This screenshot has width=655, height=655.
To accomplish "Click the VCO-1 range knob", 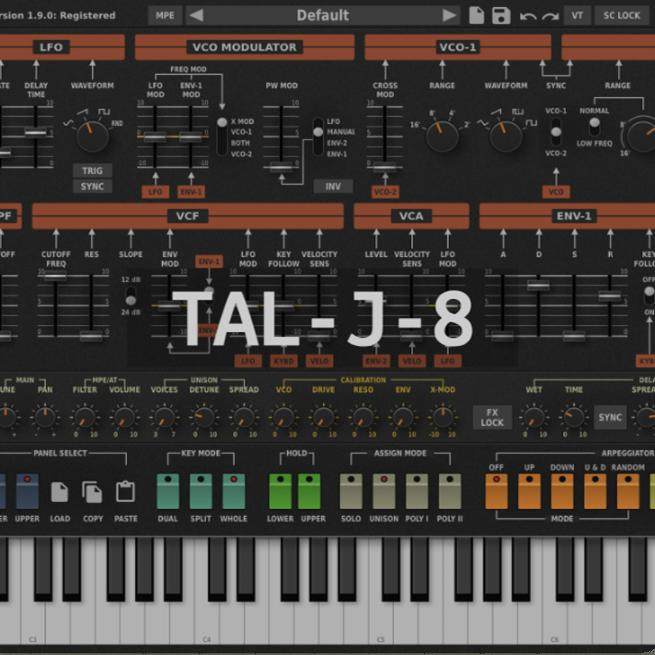I will [442, 136].
